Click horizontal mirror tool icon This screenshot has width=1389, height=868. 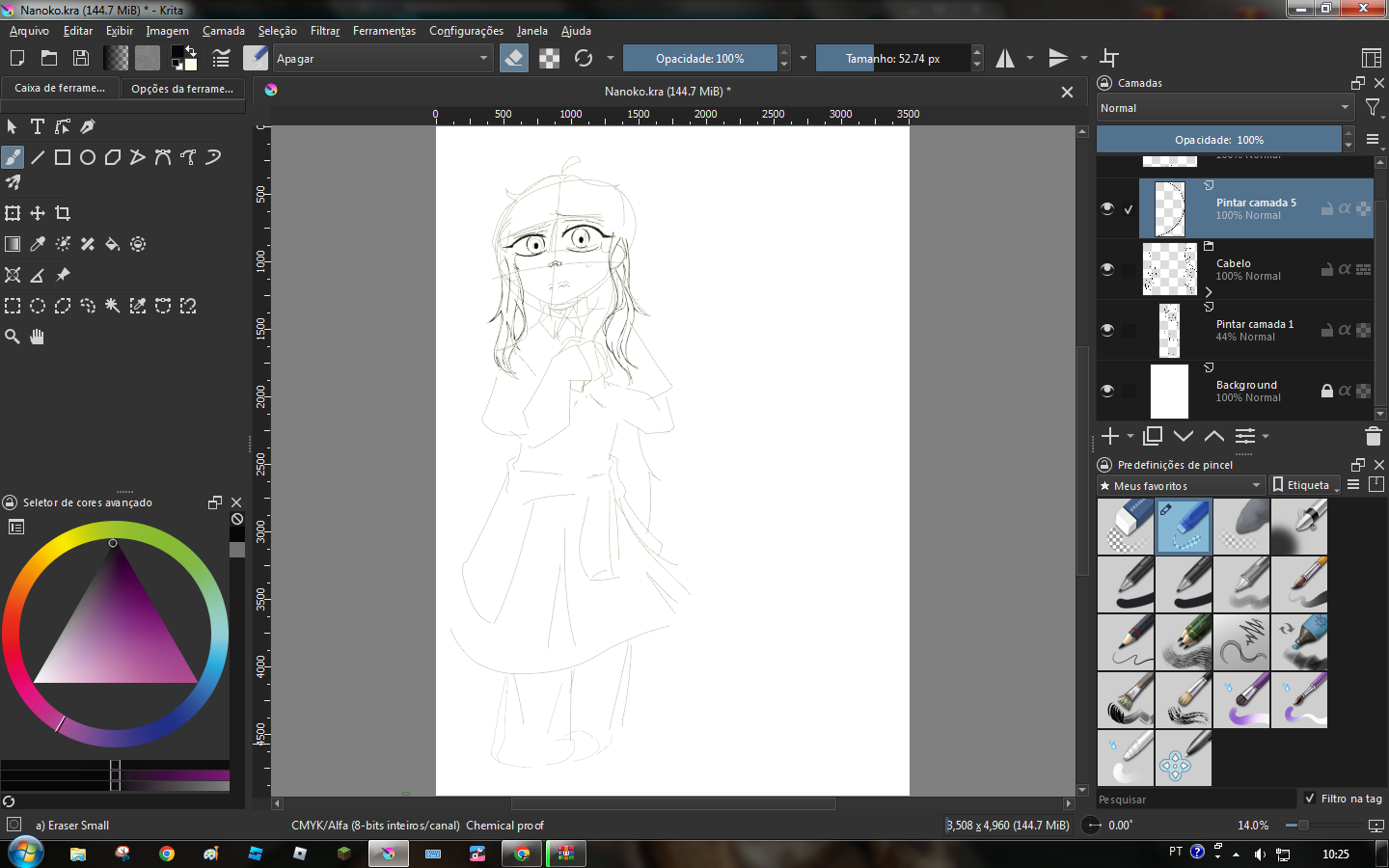click(1005, 59)
